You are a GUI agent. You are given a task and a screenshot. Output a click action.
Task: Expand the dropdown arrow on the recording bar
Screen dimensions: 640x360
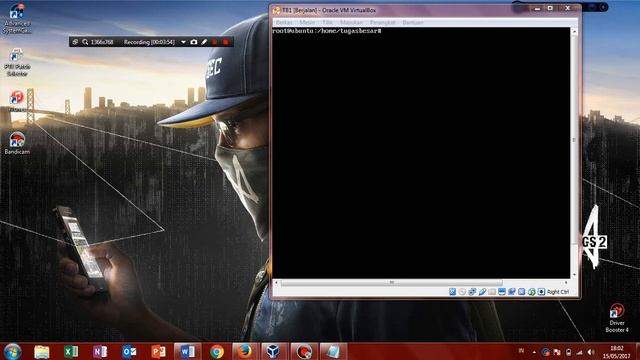click(183, 42)
